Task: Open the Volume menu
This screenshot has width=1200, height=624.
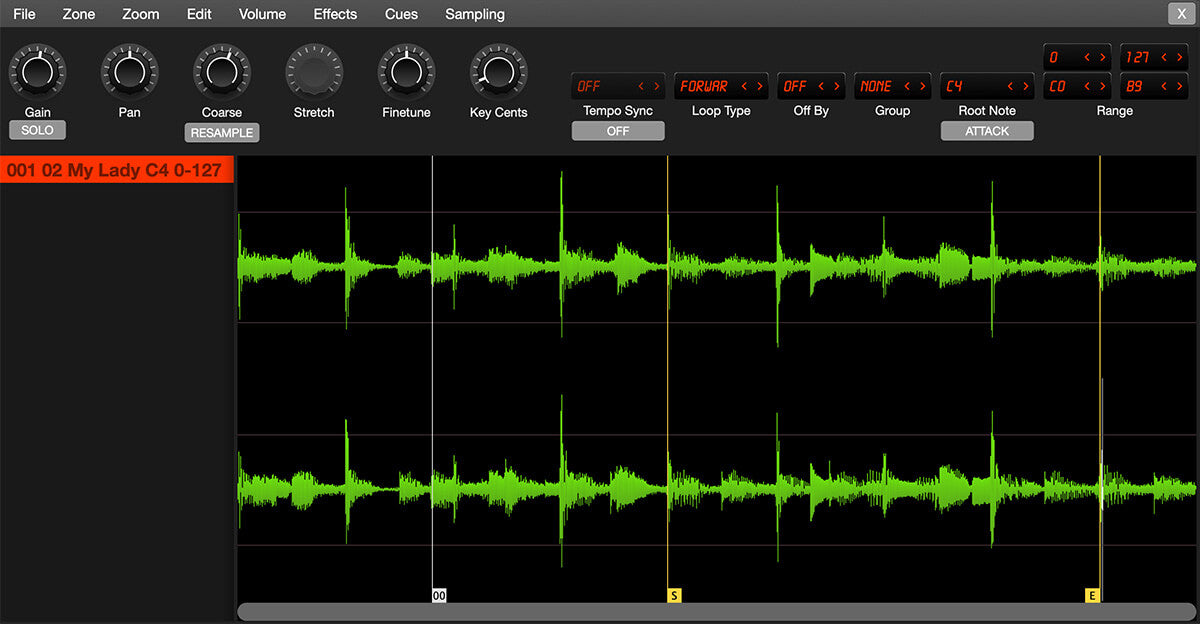Action: coord(262,14)
